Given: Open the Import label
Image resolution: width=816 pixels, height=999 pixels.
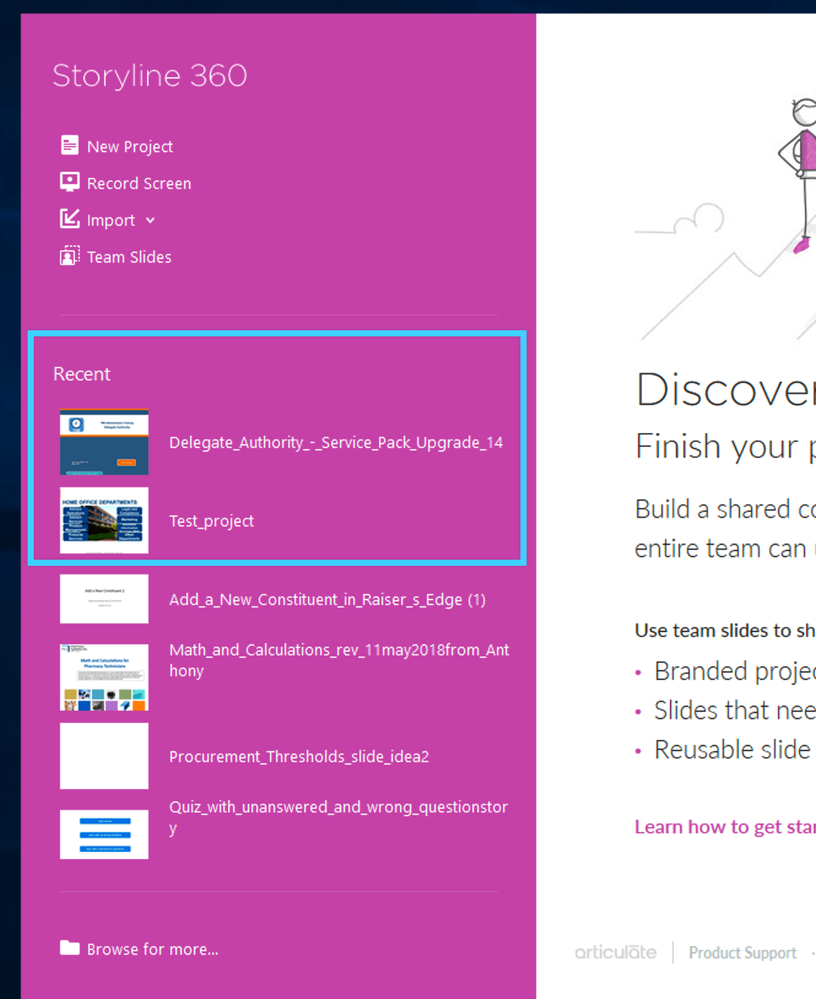Looking at the screenshot, I should point(111,220).
